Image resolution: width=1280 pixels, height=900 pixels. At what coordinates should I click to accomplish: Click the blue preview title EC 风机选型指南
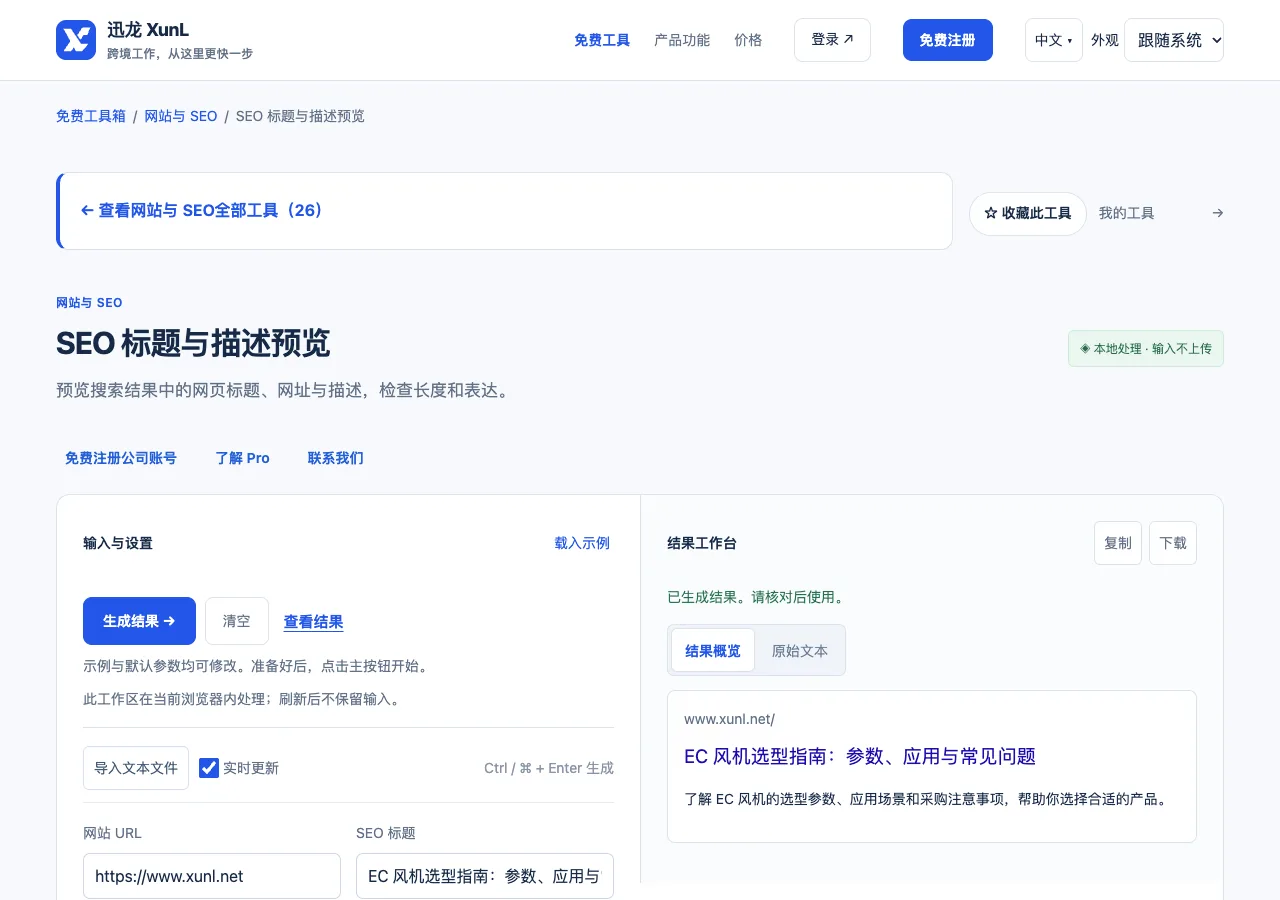pyautogui.click(x=860, y=756)
